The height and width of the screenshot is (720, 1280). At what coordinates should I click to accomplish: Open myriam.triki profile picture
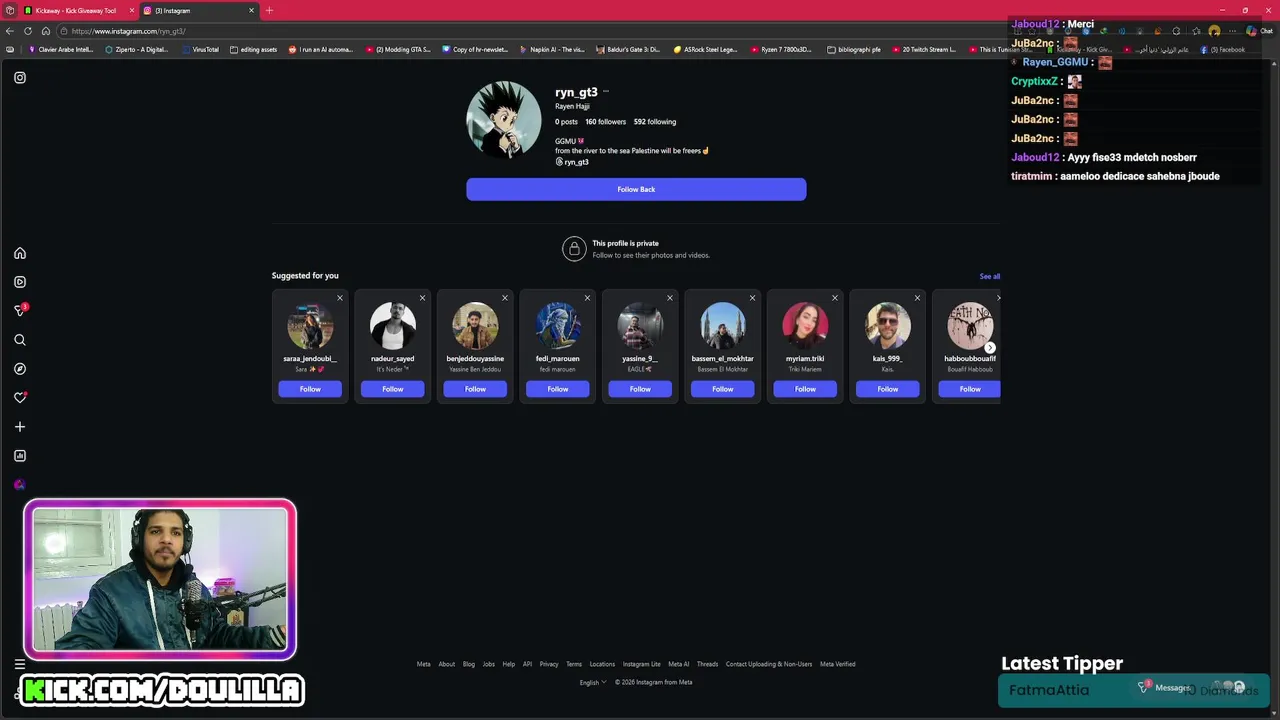pos(805,326)
